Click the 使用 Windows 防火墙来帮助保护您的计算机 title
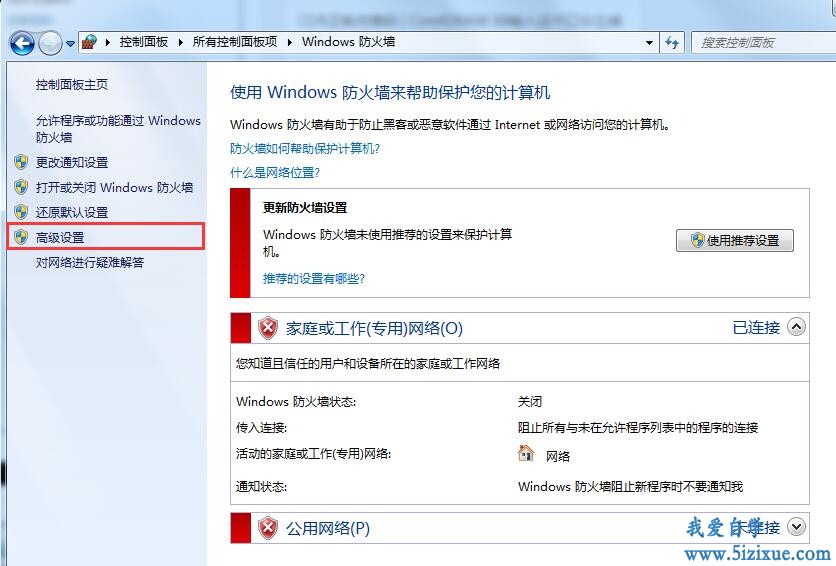This screenshot has height=566, width=836. 390,92
